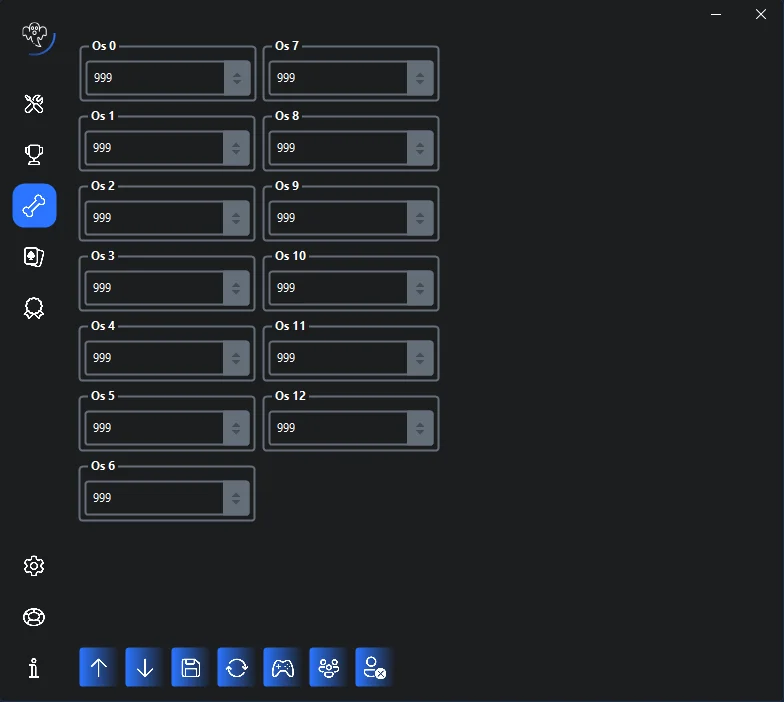Viewport: 784px width, 702px height.
Task: Click the Os 7 spinner arrows
Action: pos(420,78)
